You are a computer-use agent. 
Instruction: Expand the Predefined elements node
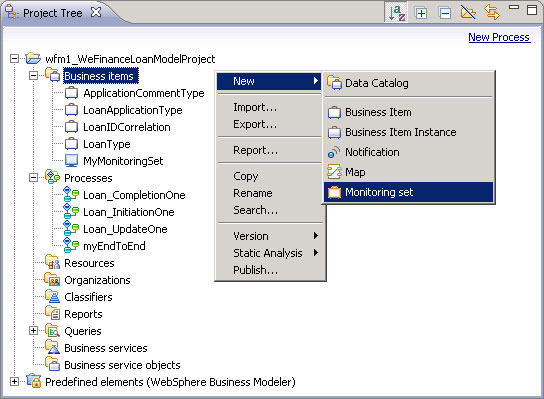click(x=14, y=382)
